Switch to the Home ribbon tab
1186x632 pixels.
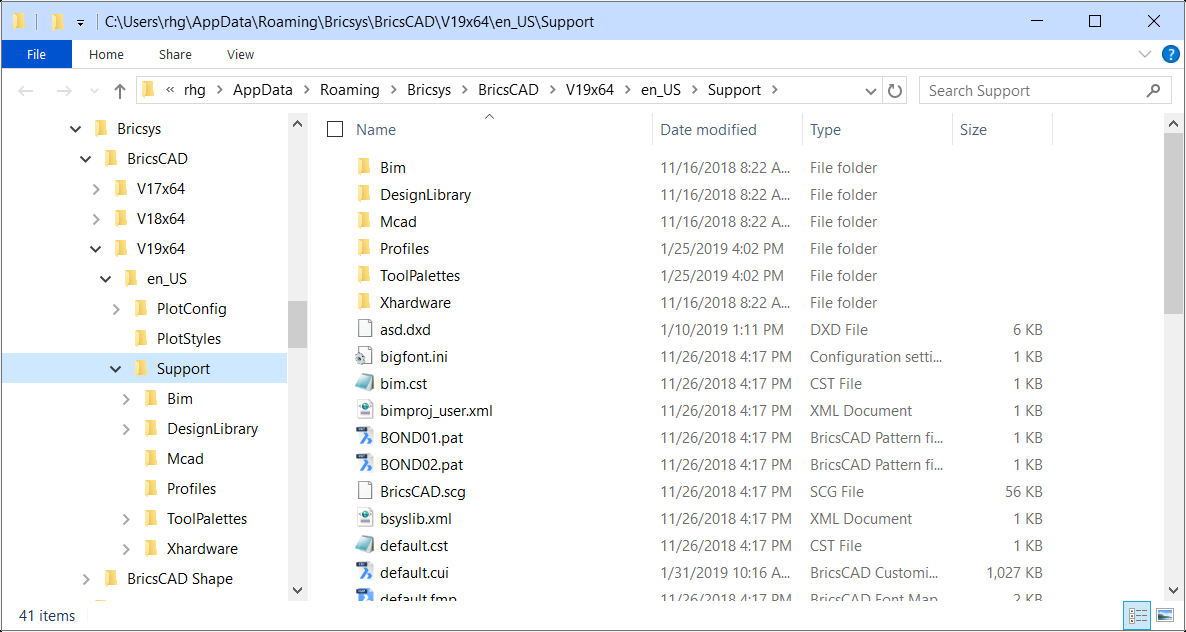pos(107,54)
